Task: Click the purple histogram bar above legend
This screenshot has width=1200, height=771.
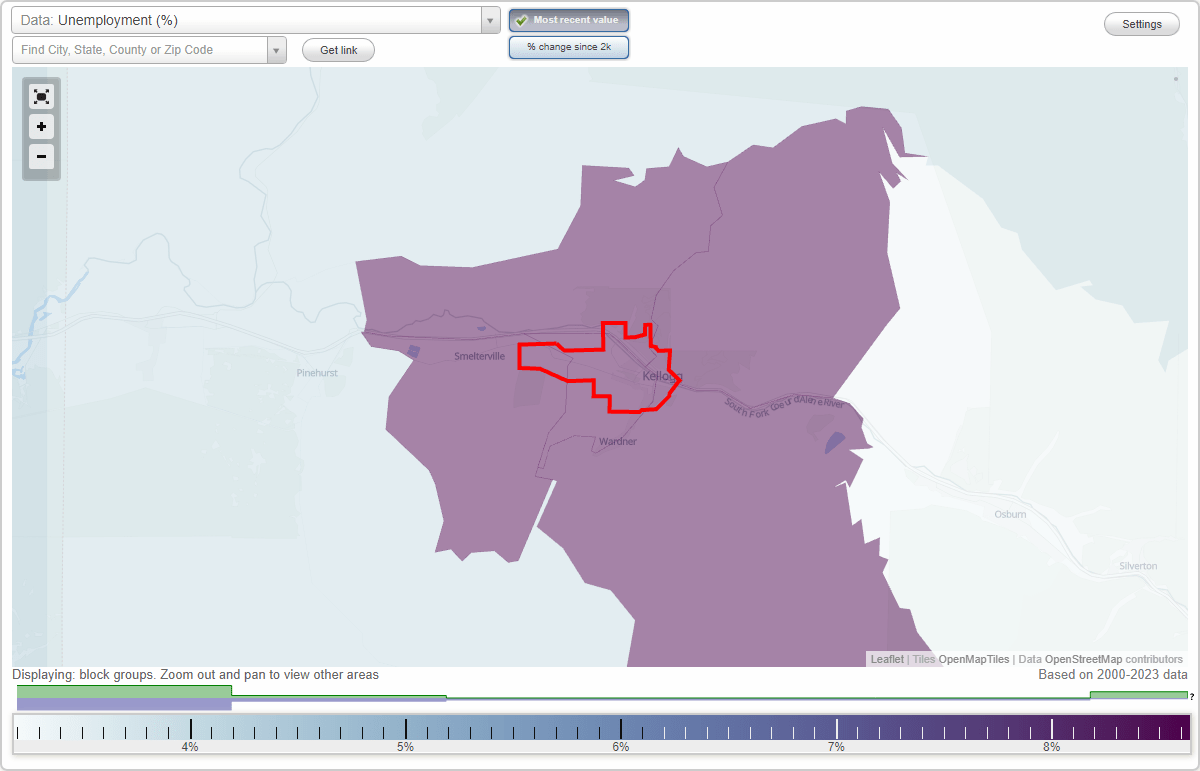Action: [x=124, y=704]
